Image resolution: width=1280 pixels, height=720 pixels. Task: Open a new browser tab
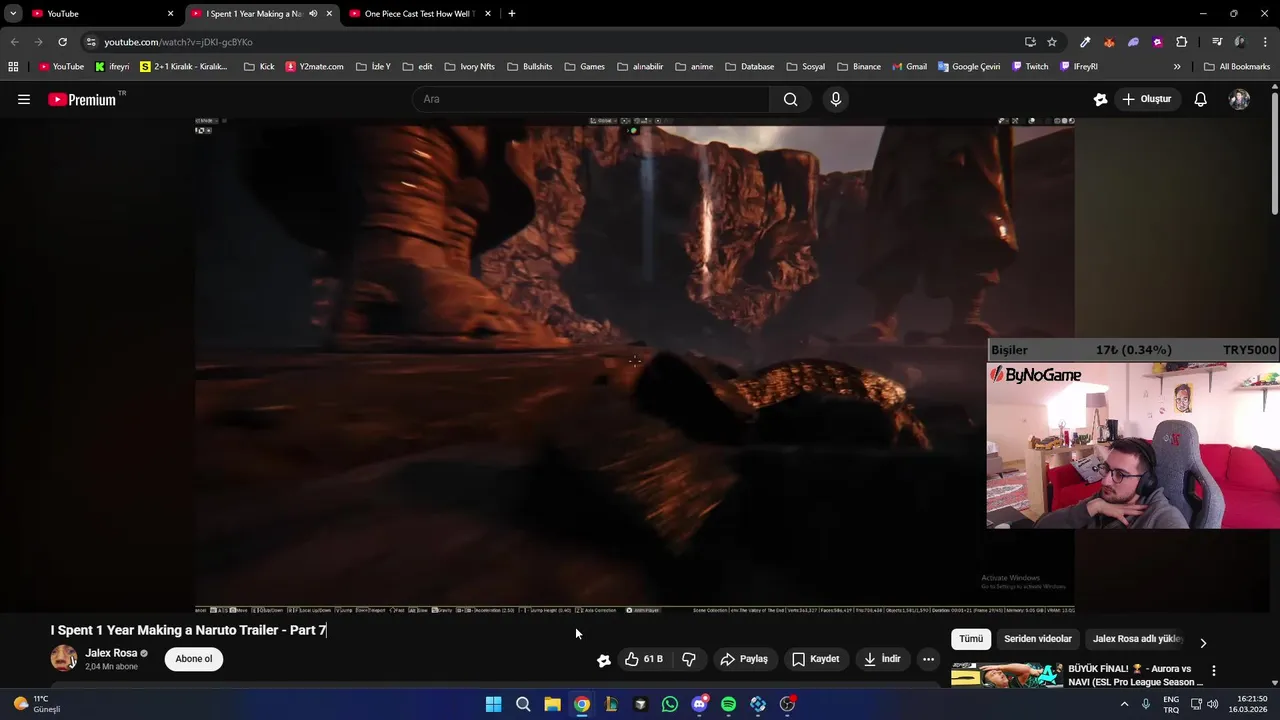512,14
